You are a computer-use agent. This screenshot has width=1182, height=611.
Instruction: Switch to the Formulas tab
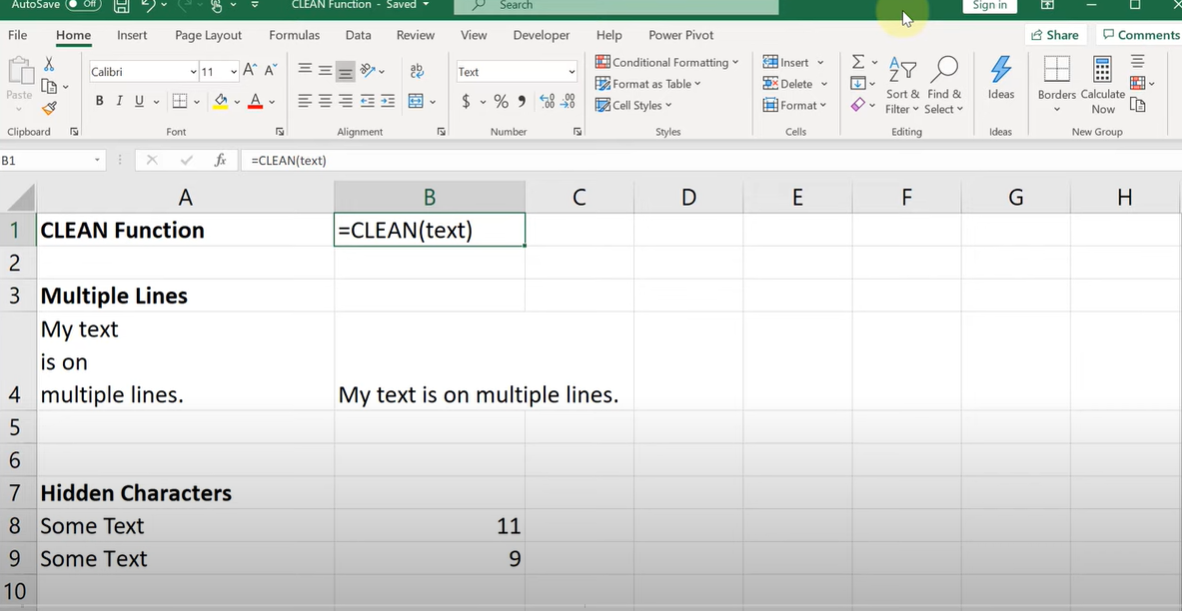[x=294, y=35]
